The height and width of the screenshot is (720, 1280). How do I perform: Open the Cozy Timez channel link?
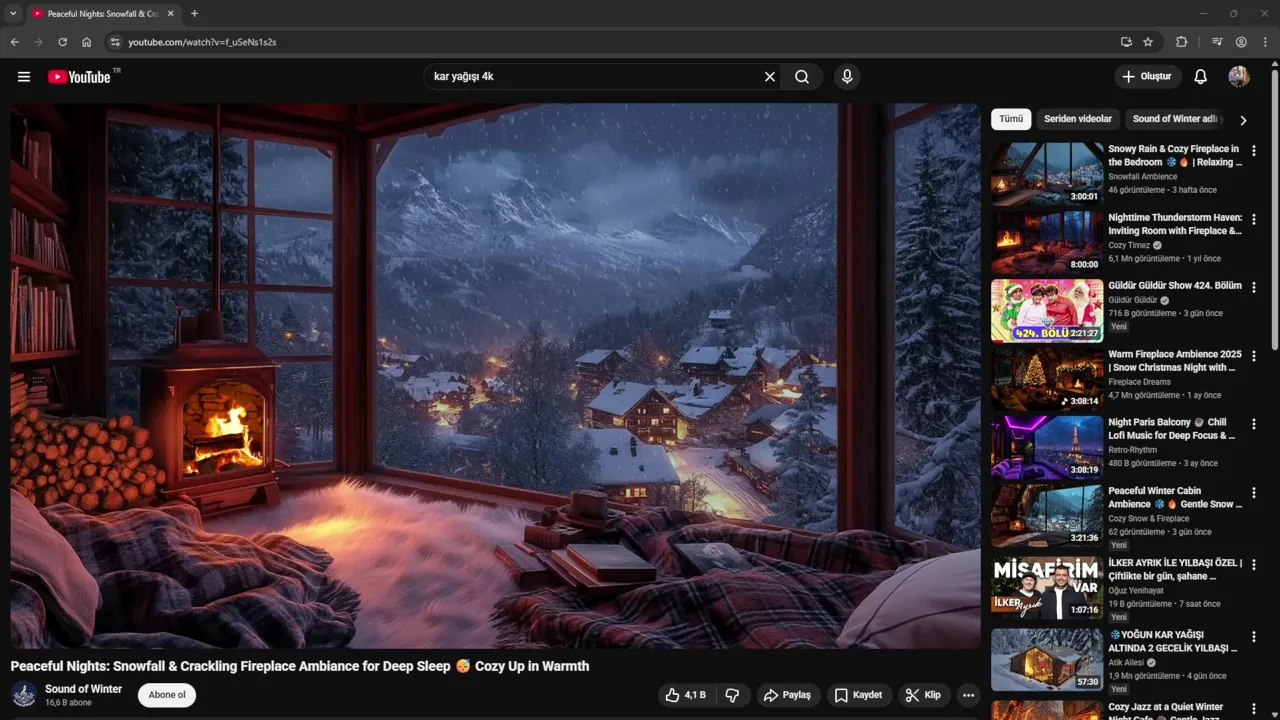[1129, 245]
